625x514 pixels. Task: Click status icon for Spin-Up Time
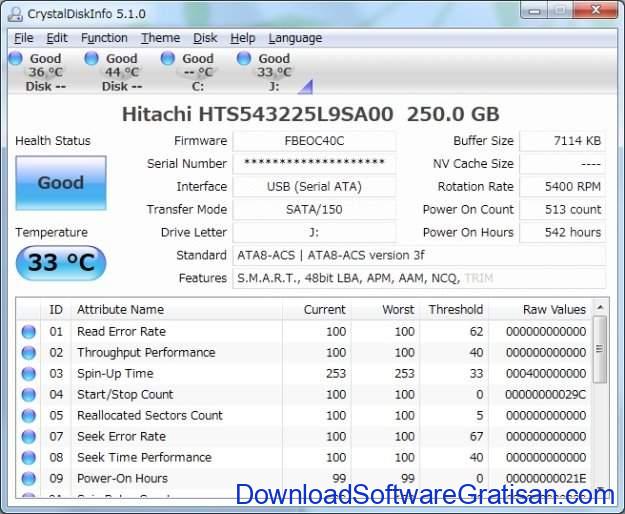(x=29, y=374)
